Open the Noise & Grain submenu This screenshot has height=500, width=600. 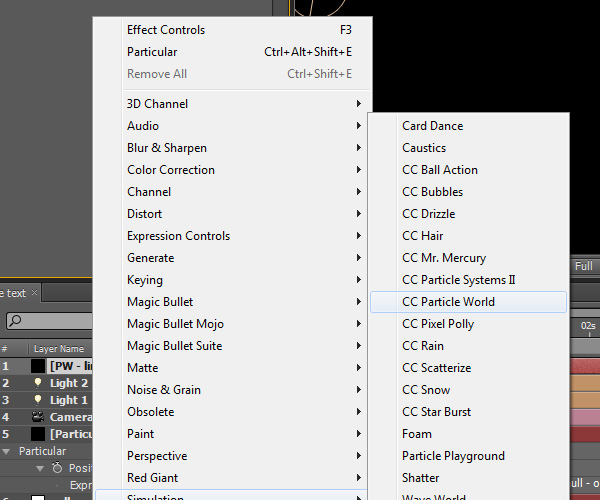[233, 389]
